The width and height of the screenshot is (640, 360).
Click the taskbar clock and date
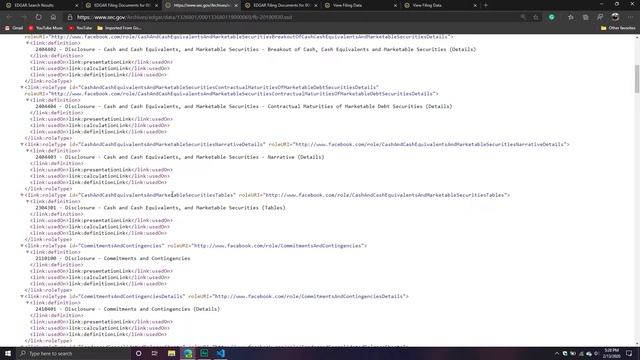coord(611,353)
